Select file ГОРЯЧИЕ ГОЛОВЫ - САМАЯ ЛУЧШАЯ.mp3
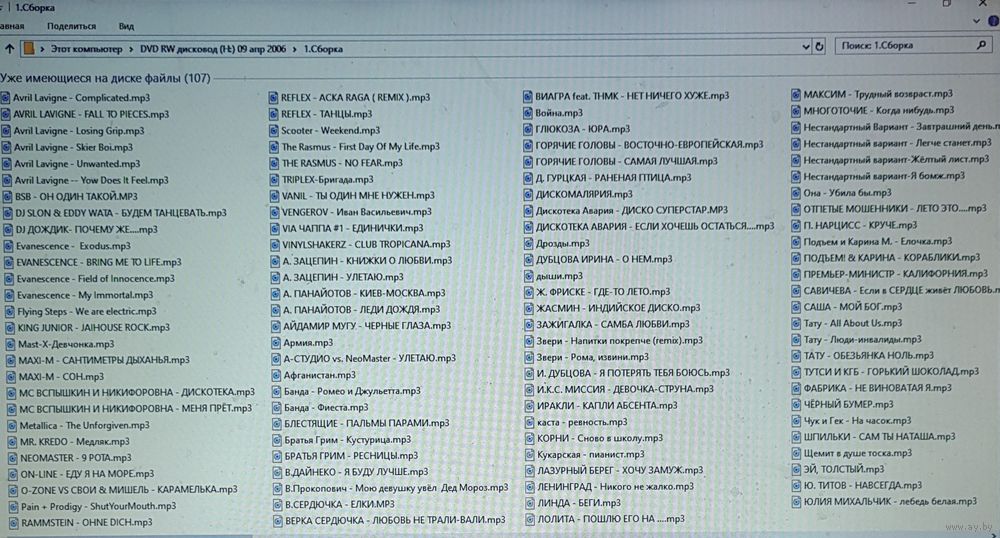 coord(621,161)
